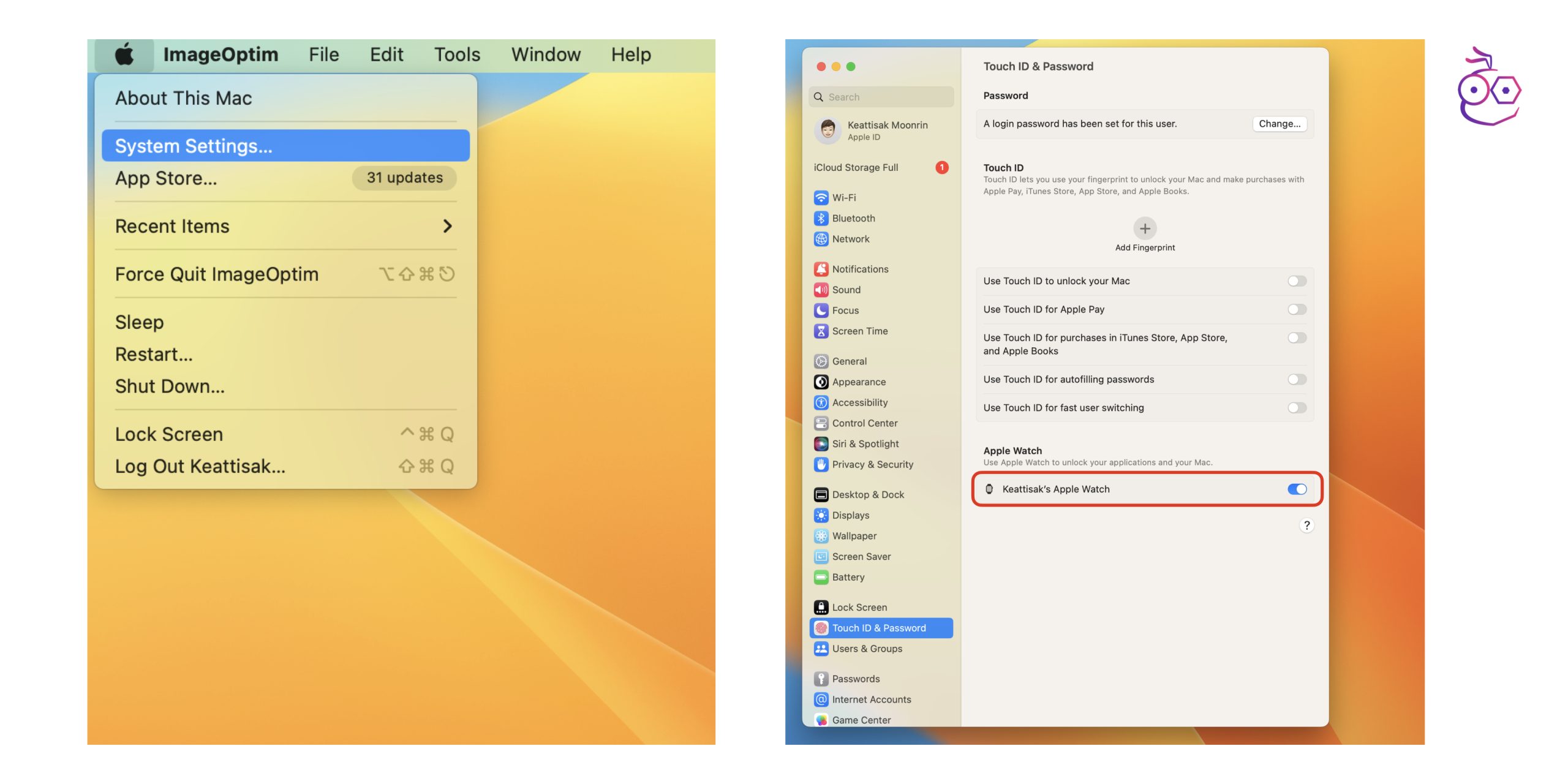This screenshot has height=784, width=1568.
Task: Enable Touch ID for autofilling passwords
Action: (1297, 380)
